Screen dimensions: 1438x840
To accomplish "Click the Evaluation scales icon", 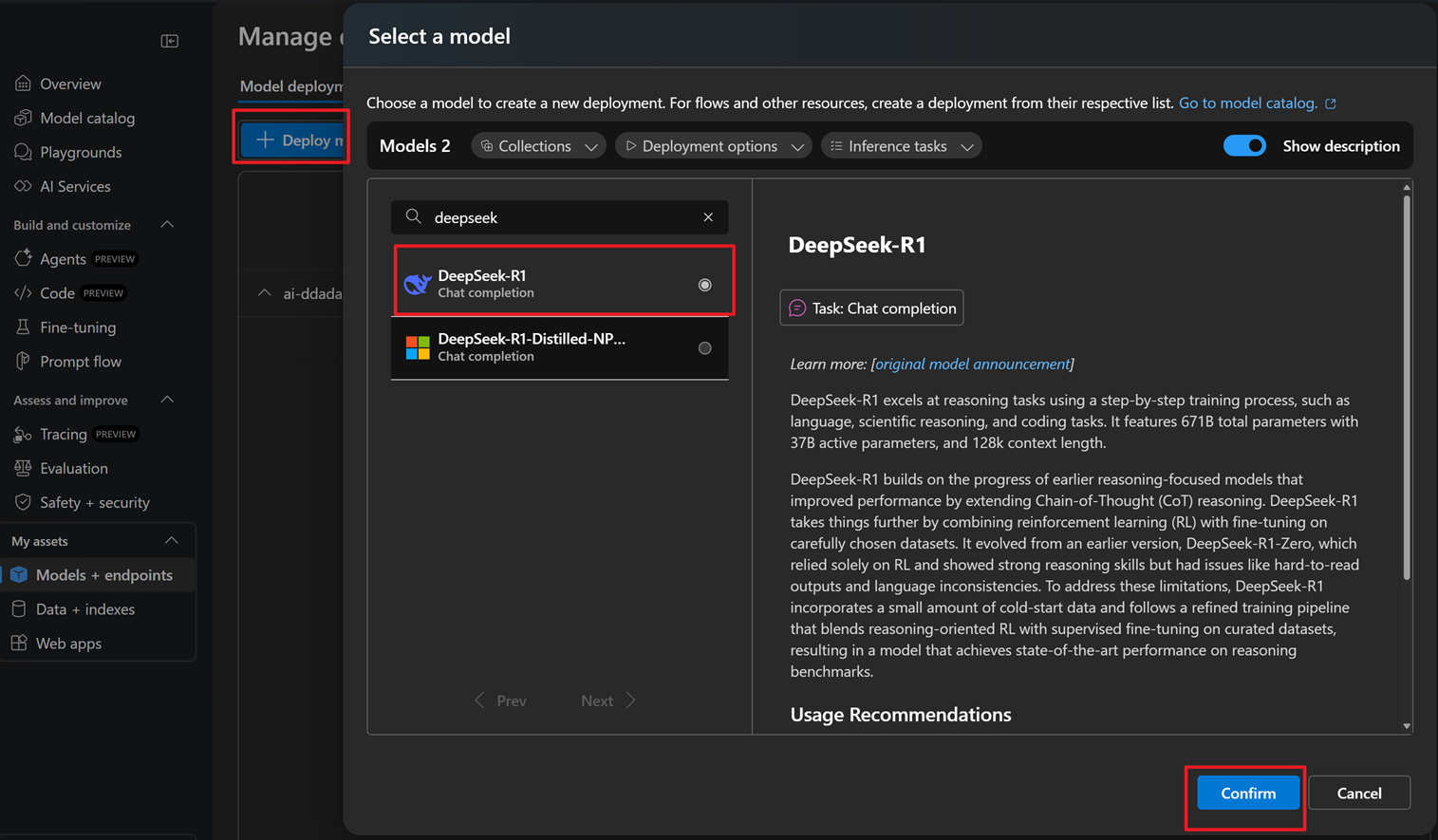I will pyautogui.click(x=23, y=468).
